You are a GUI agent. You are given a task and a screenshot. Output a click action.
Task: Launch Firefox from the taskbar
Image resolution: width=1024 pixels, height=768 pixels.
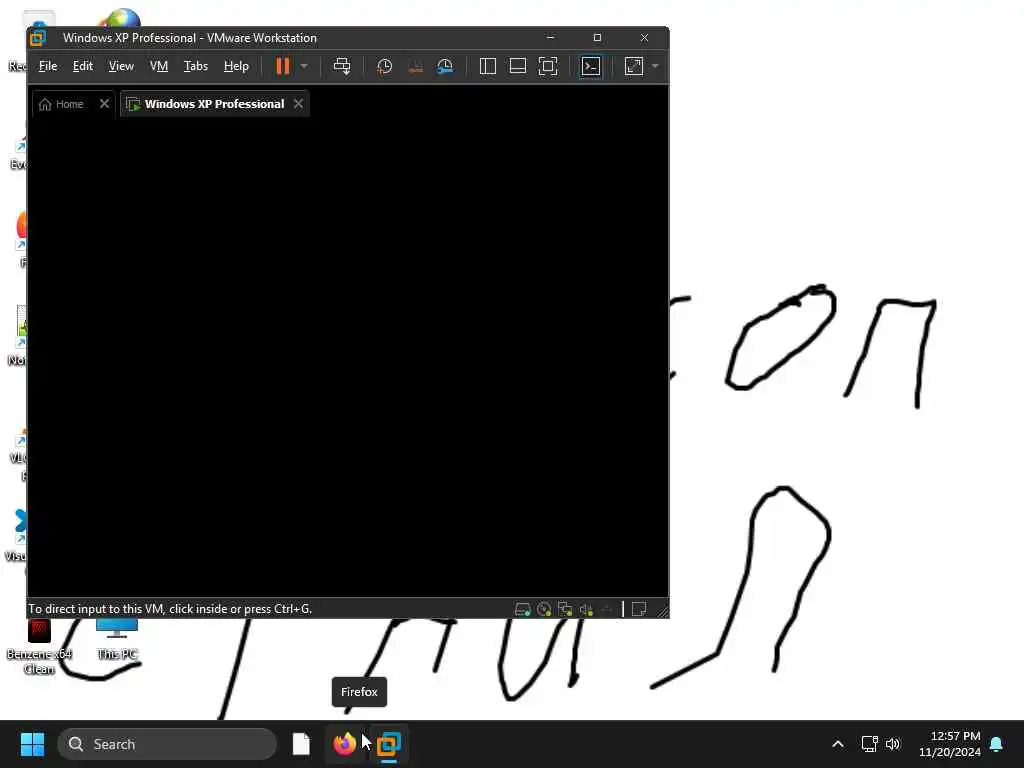344,744
